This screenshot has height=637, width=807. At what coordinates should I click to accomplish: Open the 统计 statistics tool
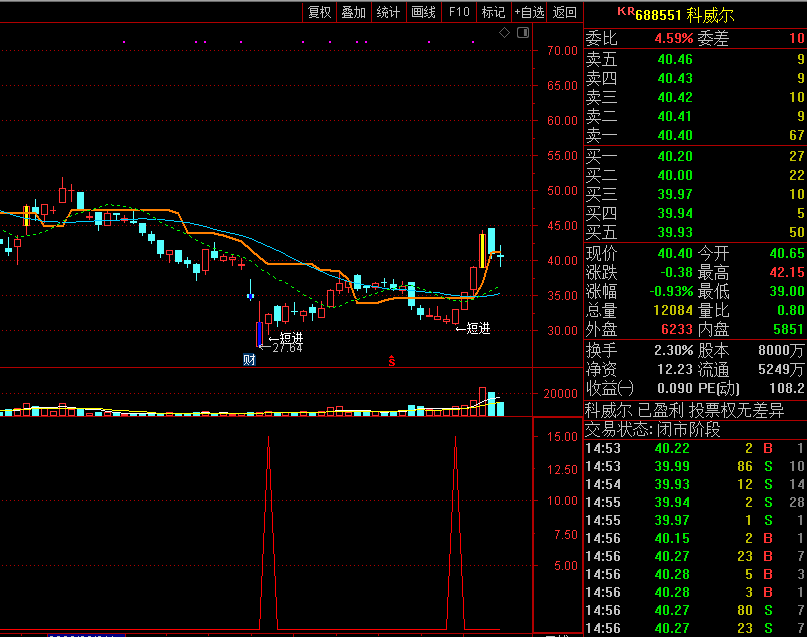coord(388,12)
